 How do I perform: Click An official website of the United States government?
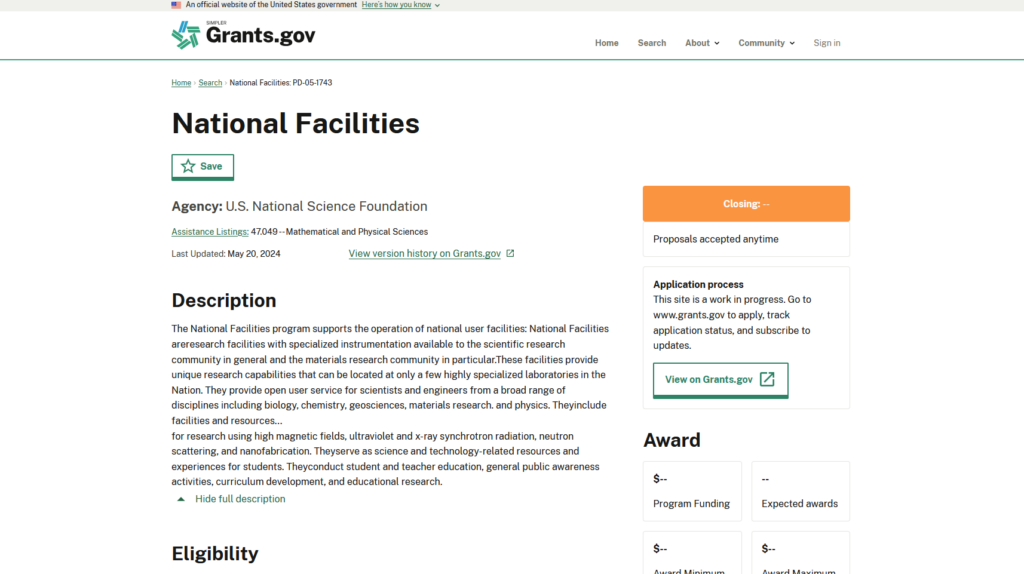pyautogui.click(x=271, y=5)
